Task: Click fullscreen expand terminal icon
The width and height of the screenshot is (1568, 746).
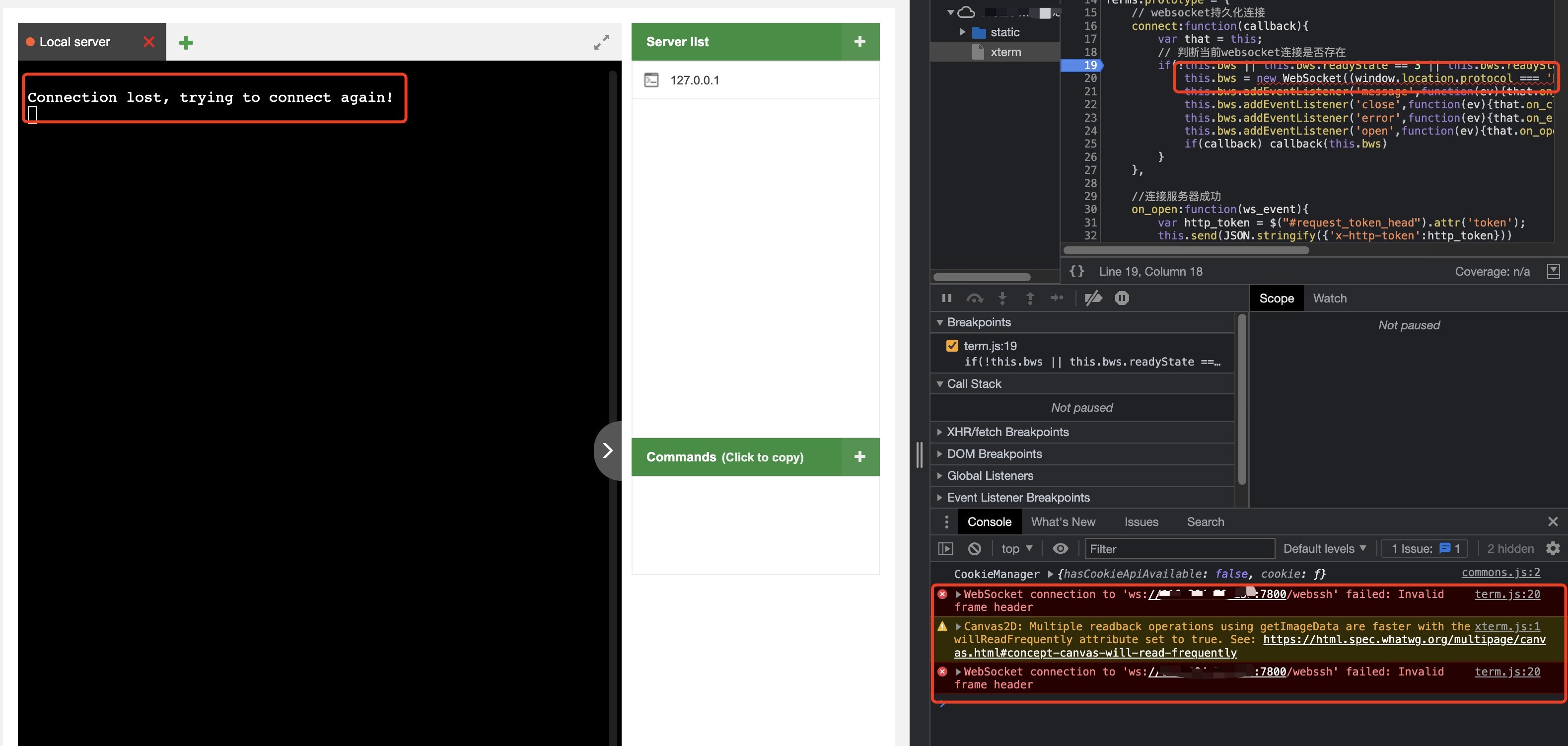Action: (601, 42)
